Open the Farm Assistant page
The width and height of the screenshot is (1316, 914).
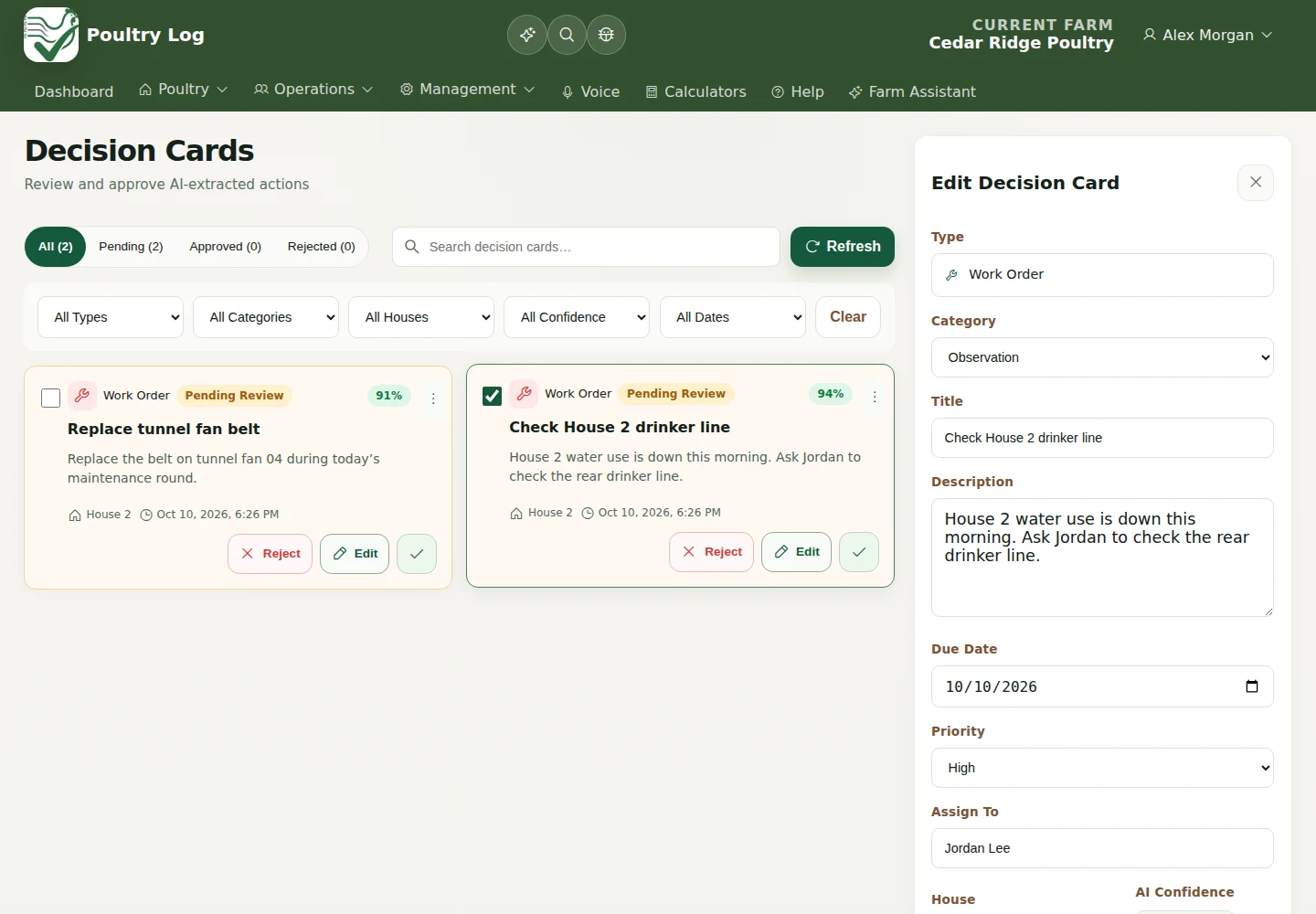pos(912,91)
